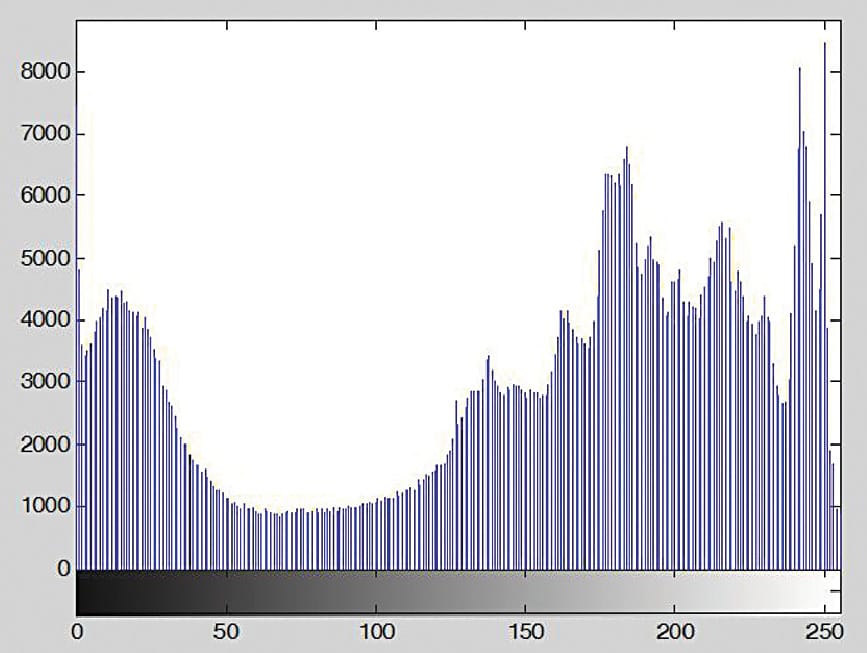This screenshot has width=867, height=653.
Task: Select the 4000 y-axis tick label
Action: pyautogui.click(x=43, y=320)
